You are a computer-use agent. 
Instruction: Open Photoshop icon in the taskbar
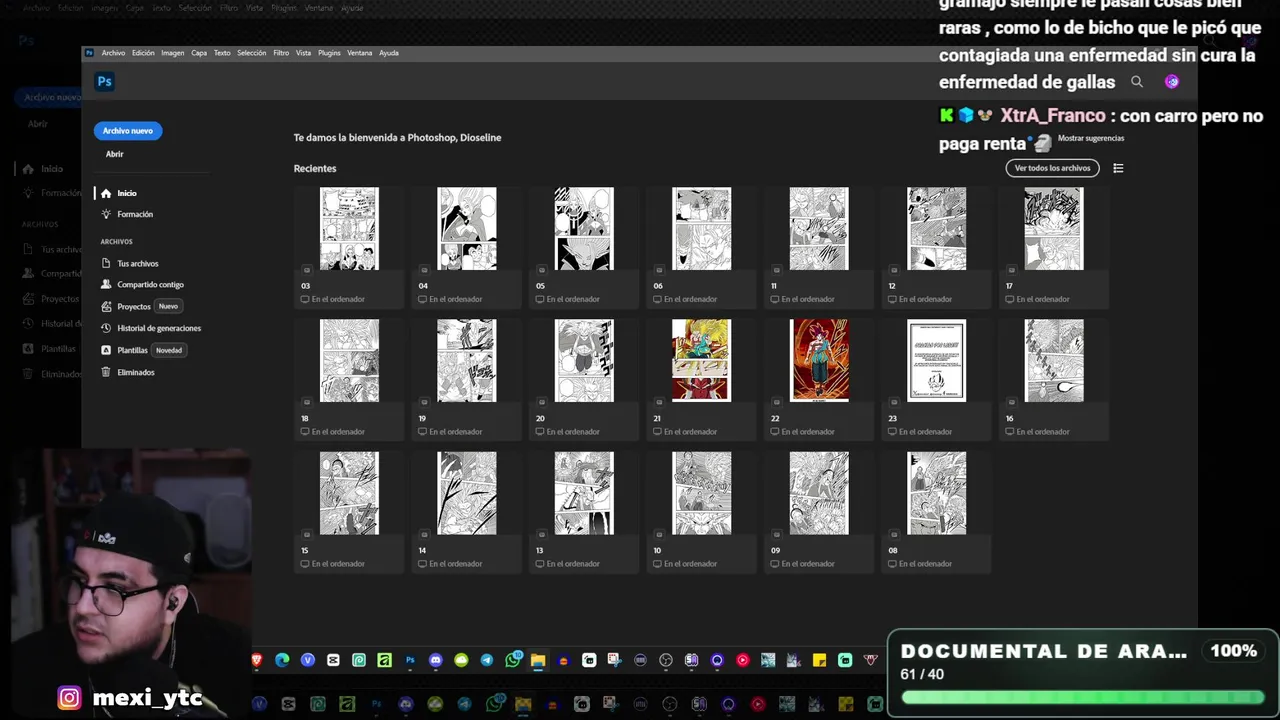click(x=410, y=660)
